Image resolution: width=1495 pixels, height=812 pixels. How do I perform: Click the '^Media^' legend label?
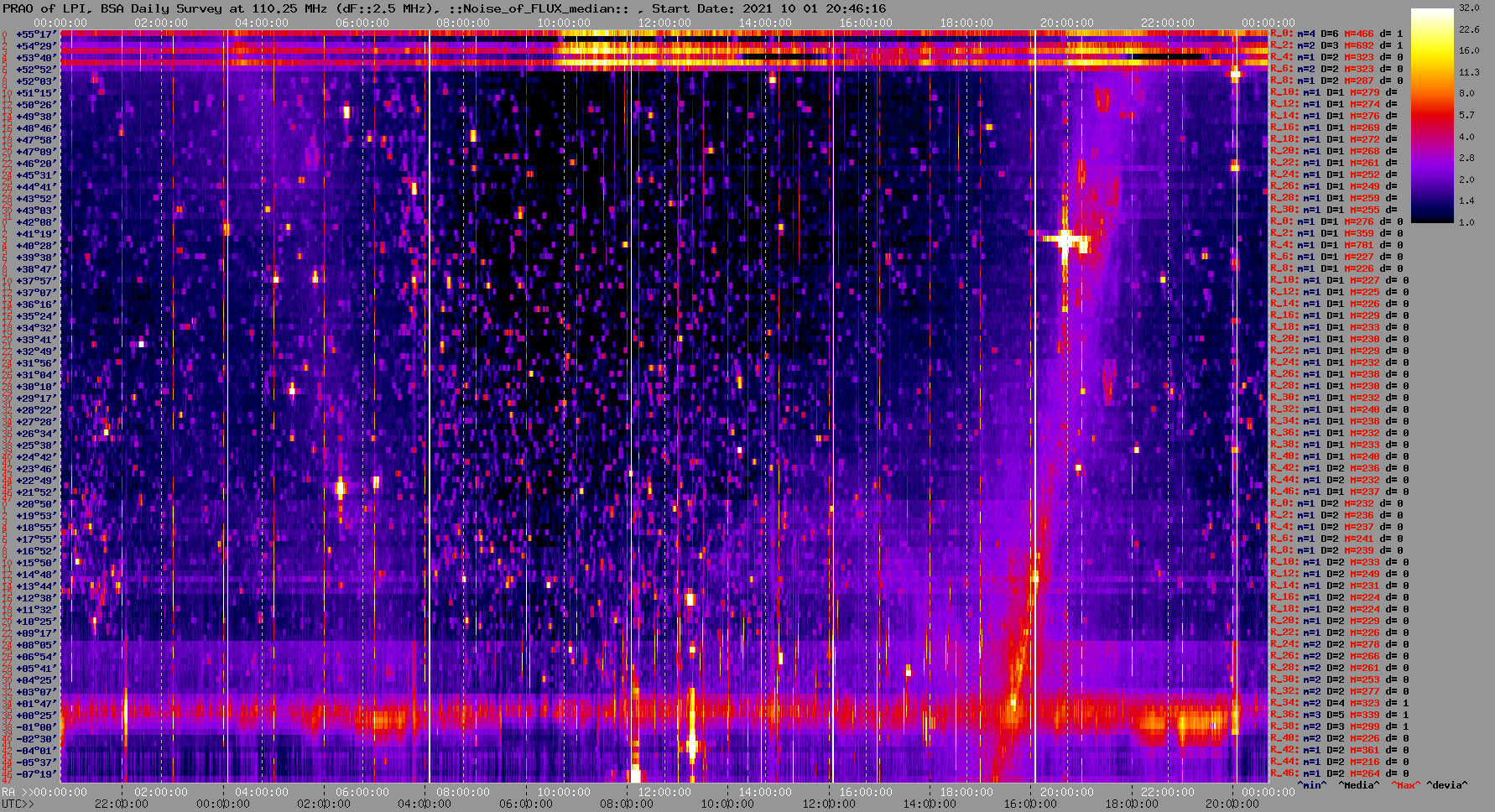click(1358, 786)
